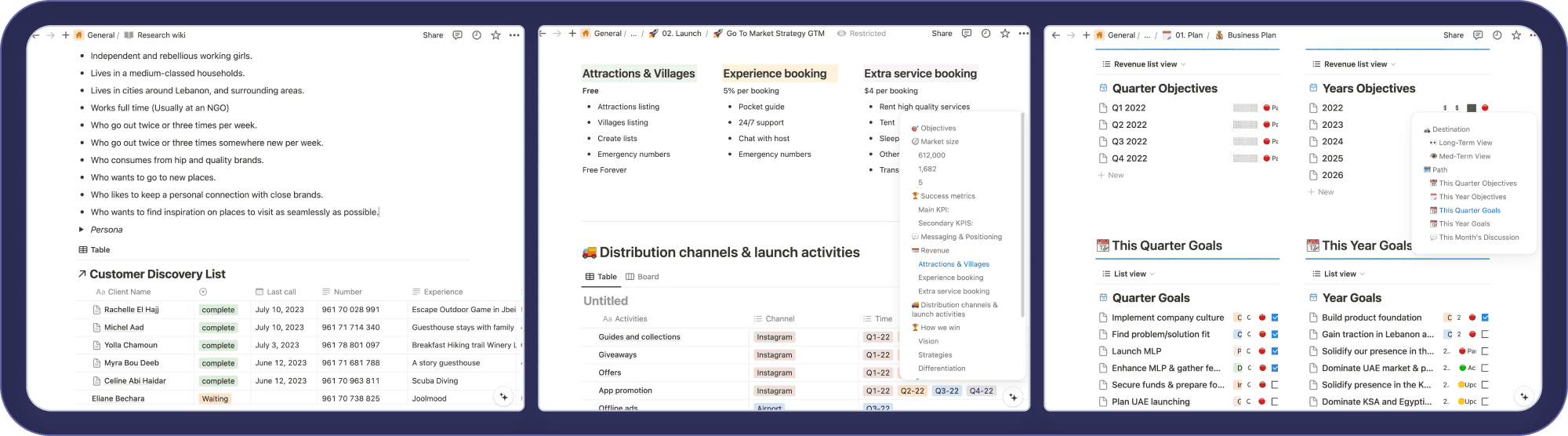Switch to Board tab in Distribution channels database

[642, 277]
